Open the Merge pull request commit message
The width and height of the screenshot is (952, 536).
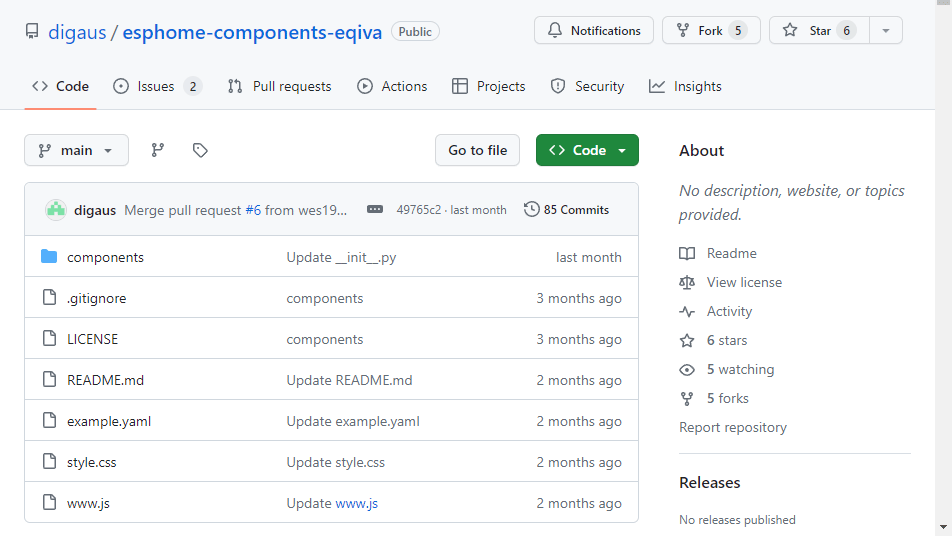[183, 210]
